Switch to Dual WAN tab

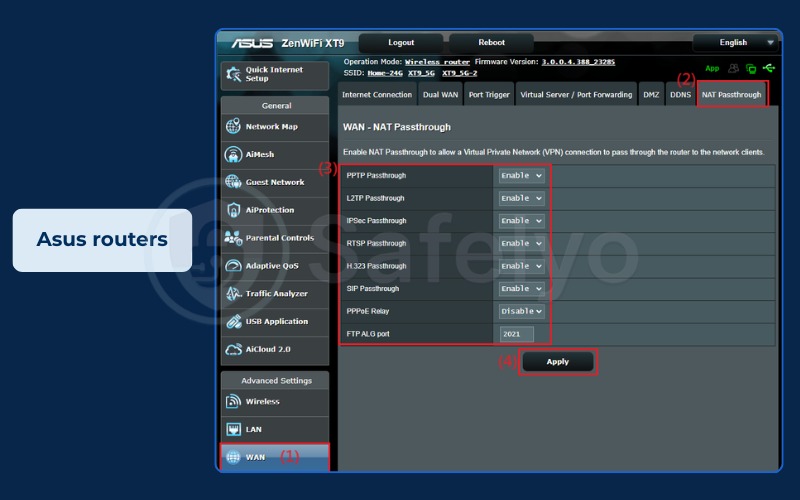(440, 94)
